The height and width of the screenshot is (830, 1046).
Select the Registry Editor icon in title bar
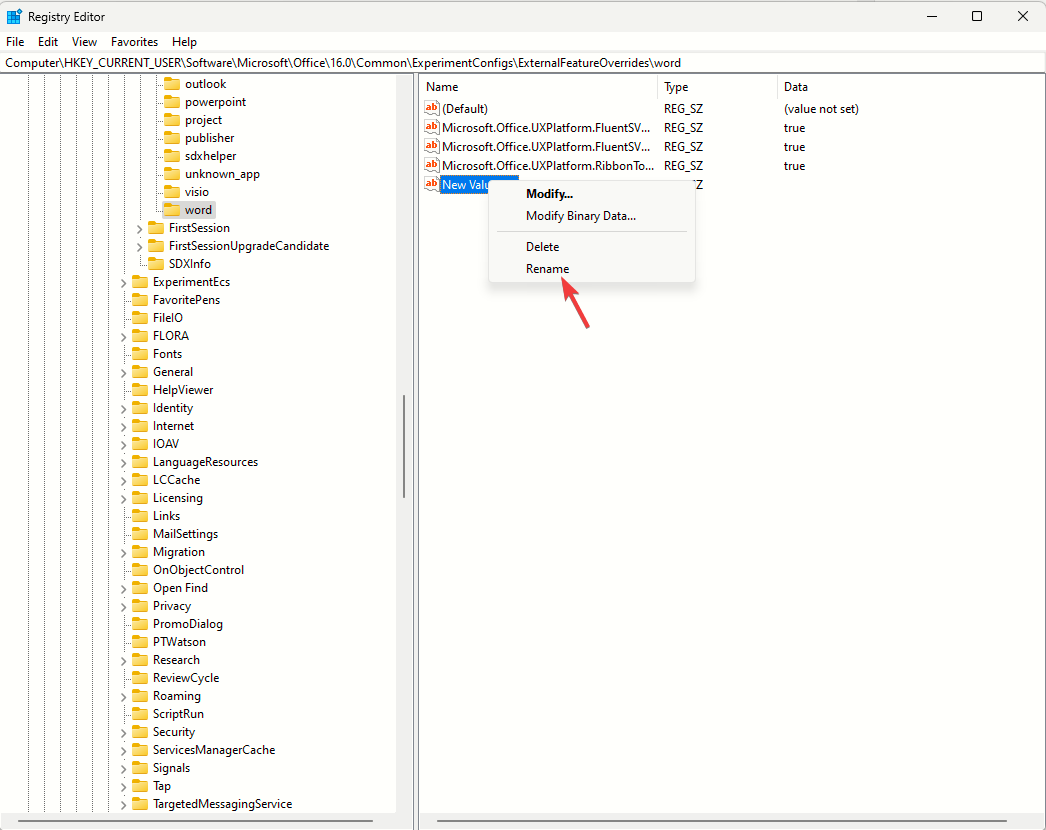14,16
